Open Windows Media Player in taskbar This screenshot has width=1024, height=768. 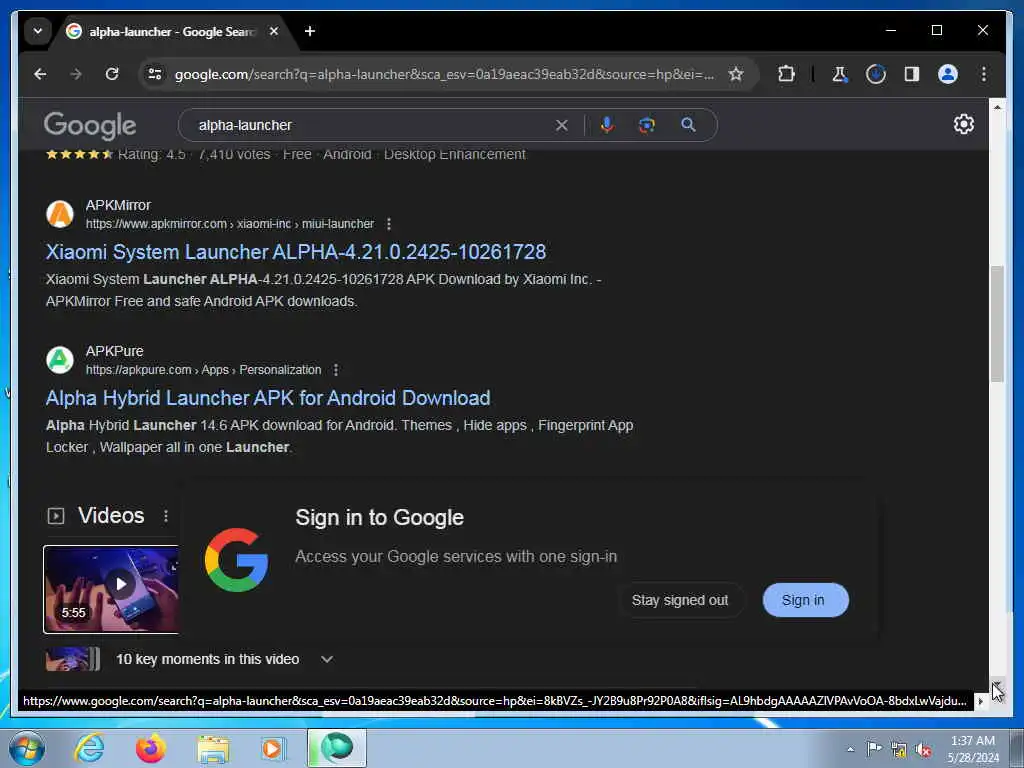point(273,748)
